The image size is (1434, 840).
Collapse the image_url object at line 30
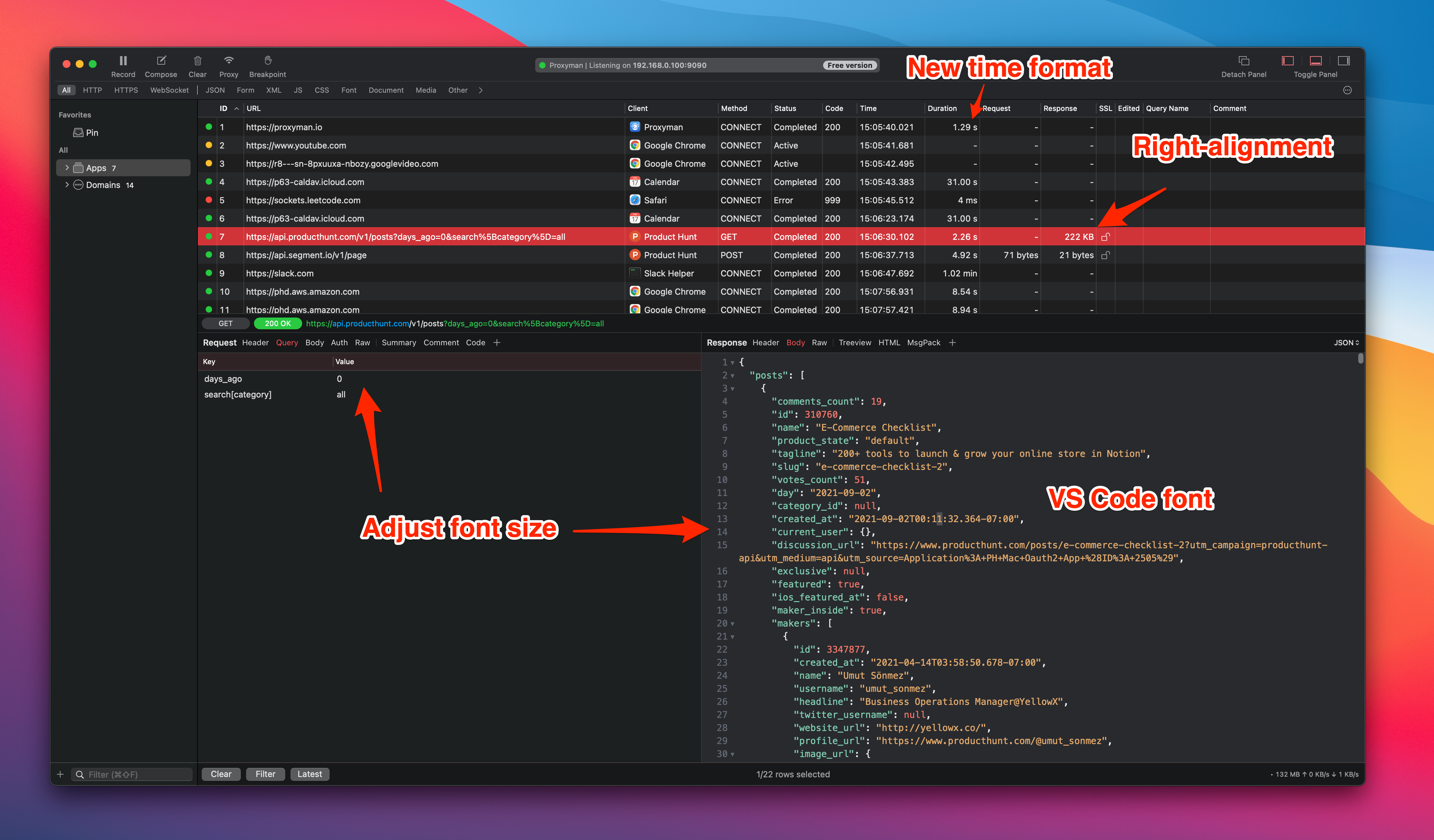[x=732, y=754]
